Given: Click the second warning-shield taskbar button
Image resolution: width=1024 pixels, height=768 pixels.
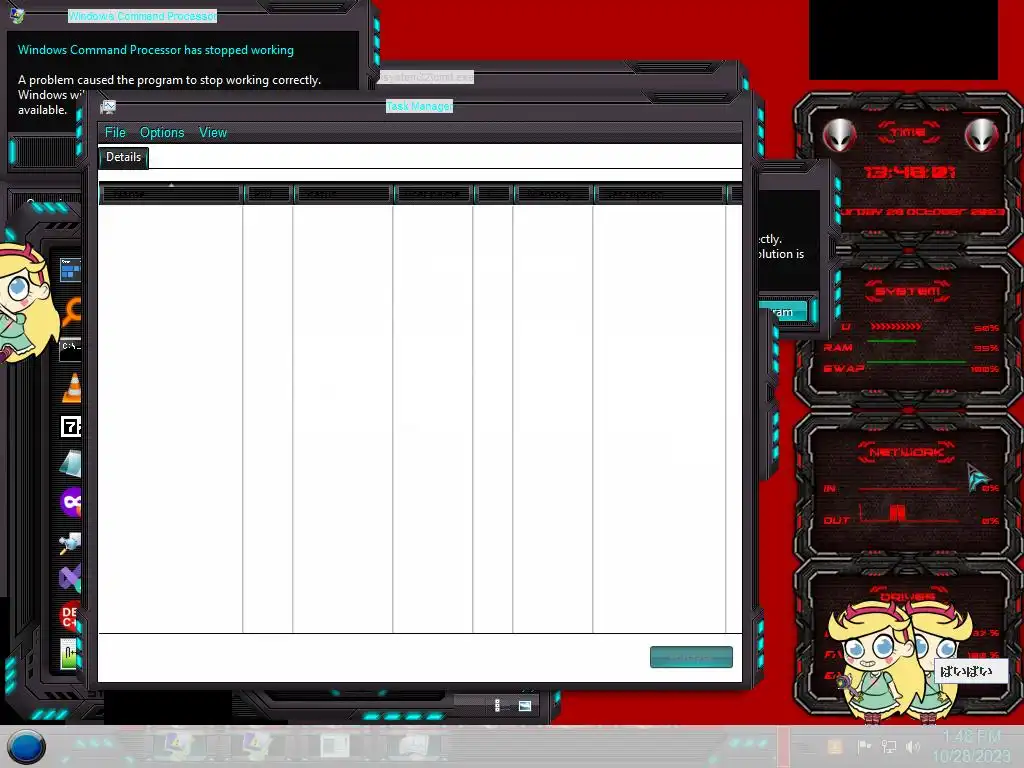Looking at the screenshot, I should pyautogui.click(x=256, y=745).
